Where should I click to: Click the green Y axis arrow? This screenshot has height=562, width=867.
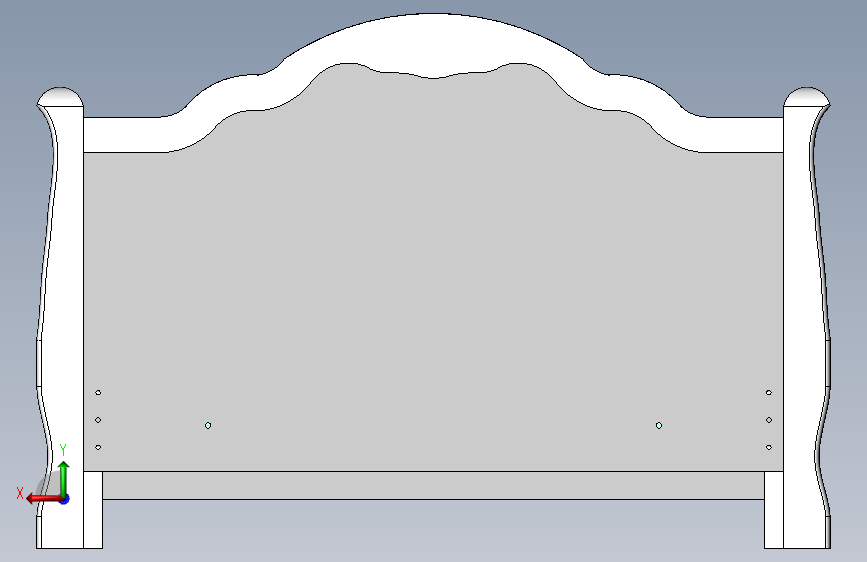64,479
